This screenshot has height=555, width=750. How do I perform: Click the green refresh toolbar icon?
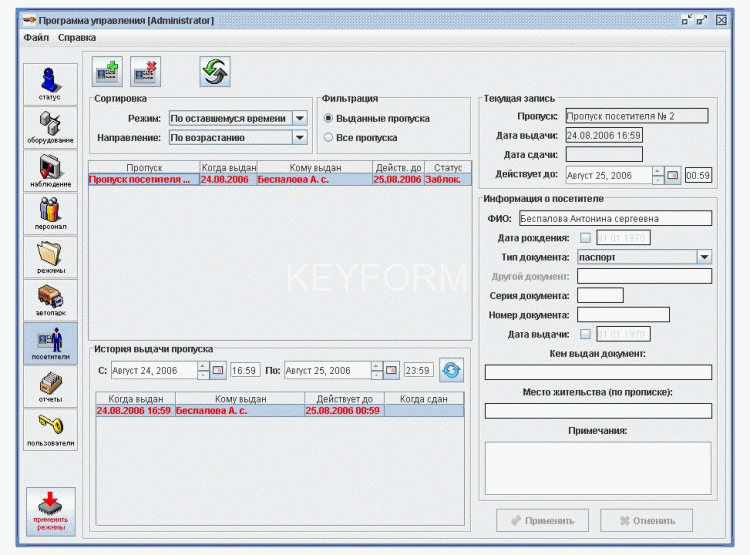[x=214, y=72]
